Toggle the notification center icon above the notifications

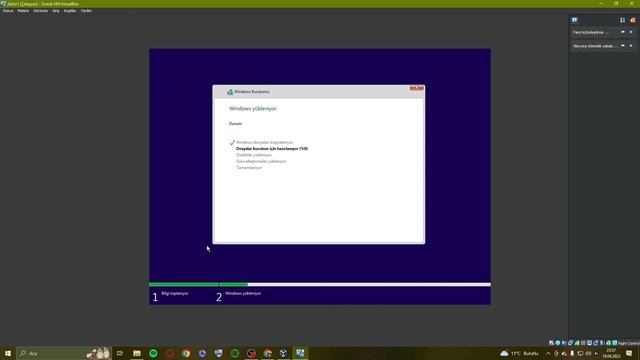(x=574, y=20)
